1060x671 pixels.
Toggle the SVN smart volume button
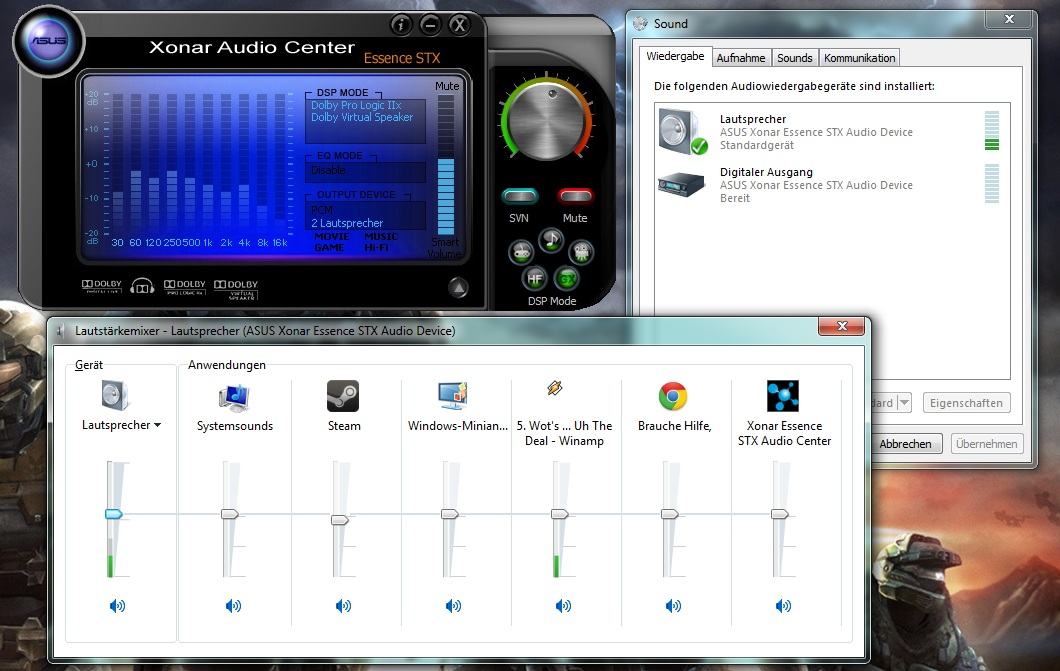tap(520, 197)
